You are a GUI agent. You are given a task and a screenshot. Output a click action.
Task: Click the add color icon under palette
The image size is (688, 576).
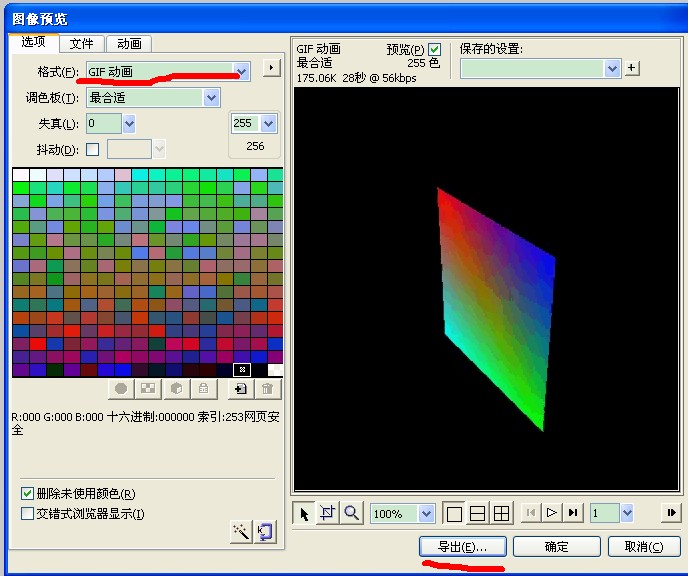pos(241,389)
